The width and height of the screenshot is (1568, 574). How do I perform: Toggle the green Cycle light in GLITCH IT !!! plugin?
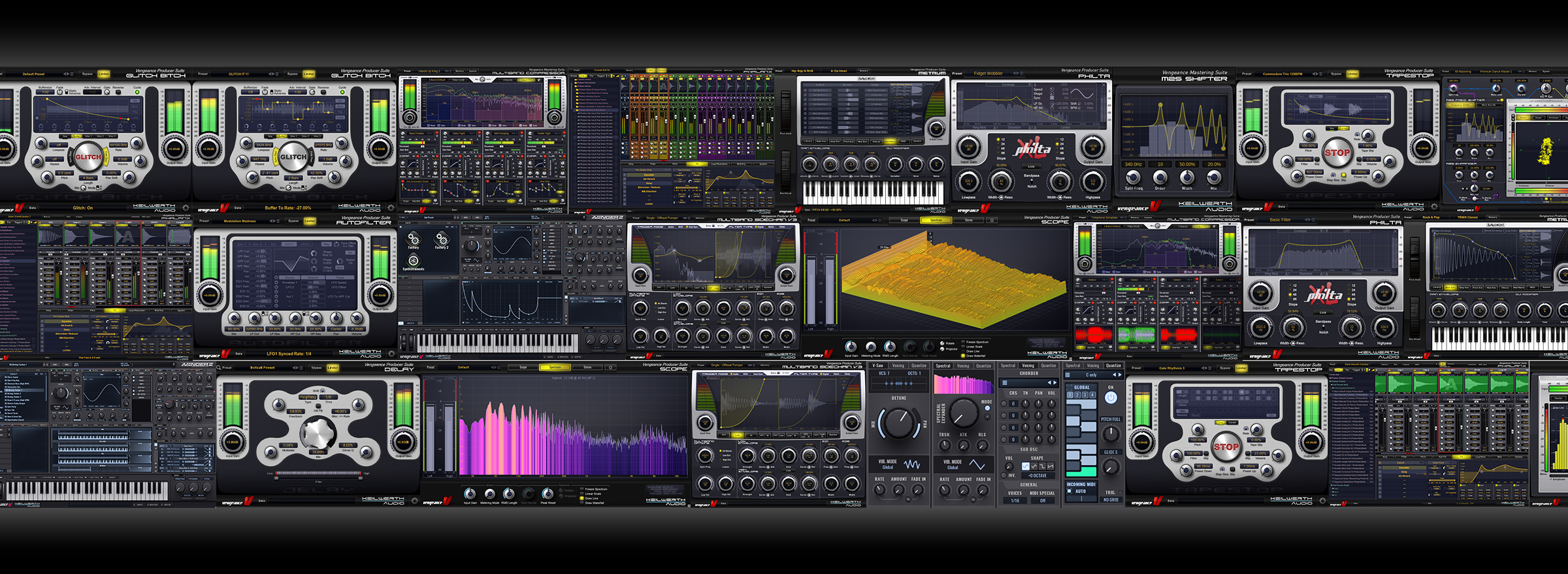pos(342,92)
